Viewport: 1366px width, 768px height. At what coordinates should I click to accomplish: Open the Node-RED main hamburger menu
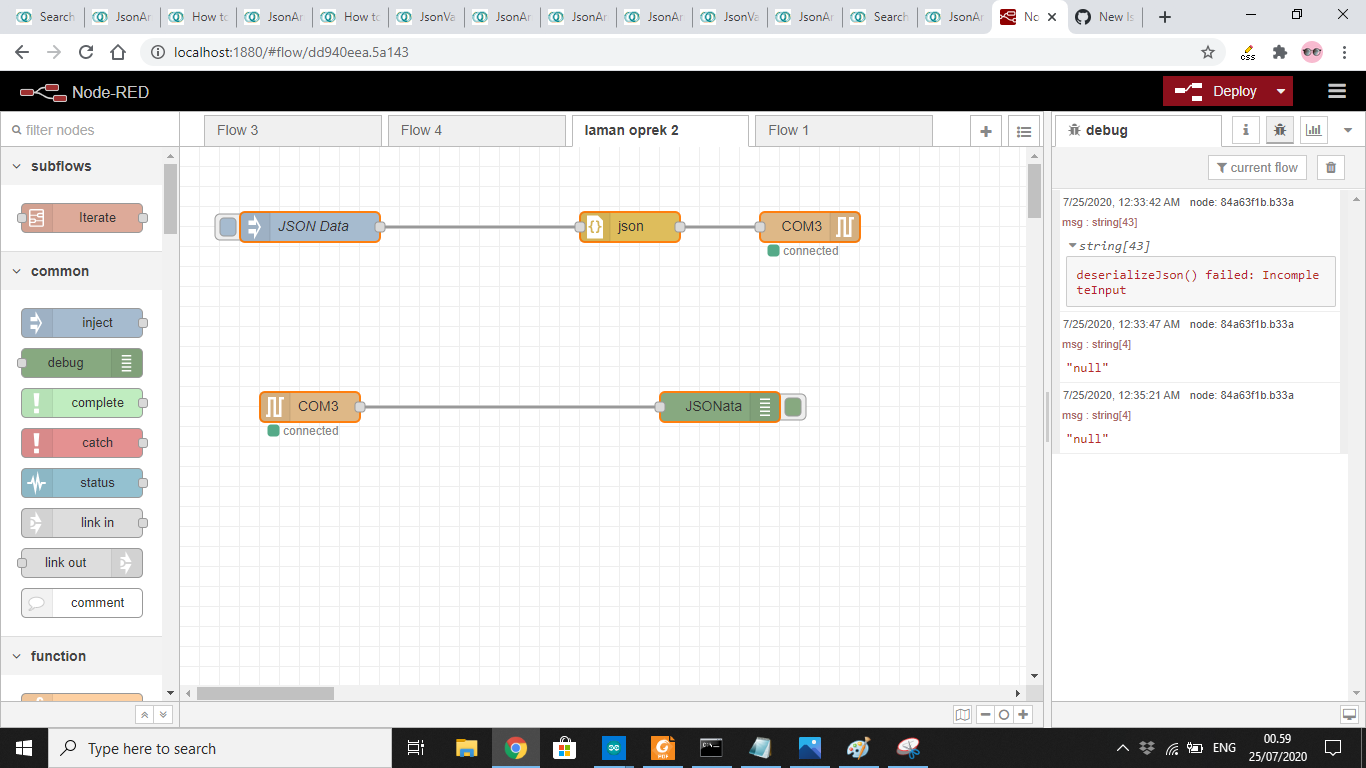1337,91
